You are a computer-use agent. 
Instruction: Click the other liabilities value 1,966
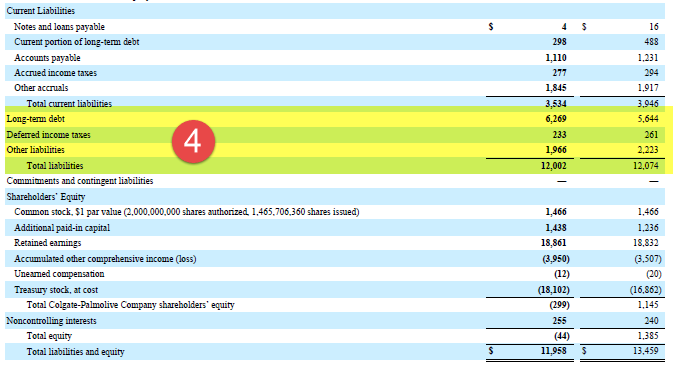point(556,150)
